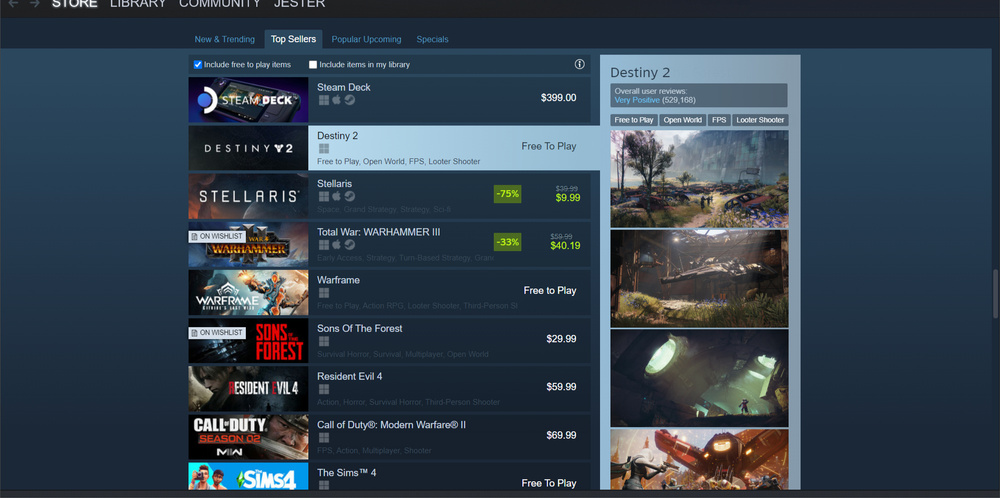
Task: Toggle Include items in my library checkbox
Action: click(313, 64)
